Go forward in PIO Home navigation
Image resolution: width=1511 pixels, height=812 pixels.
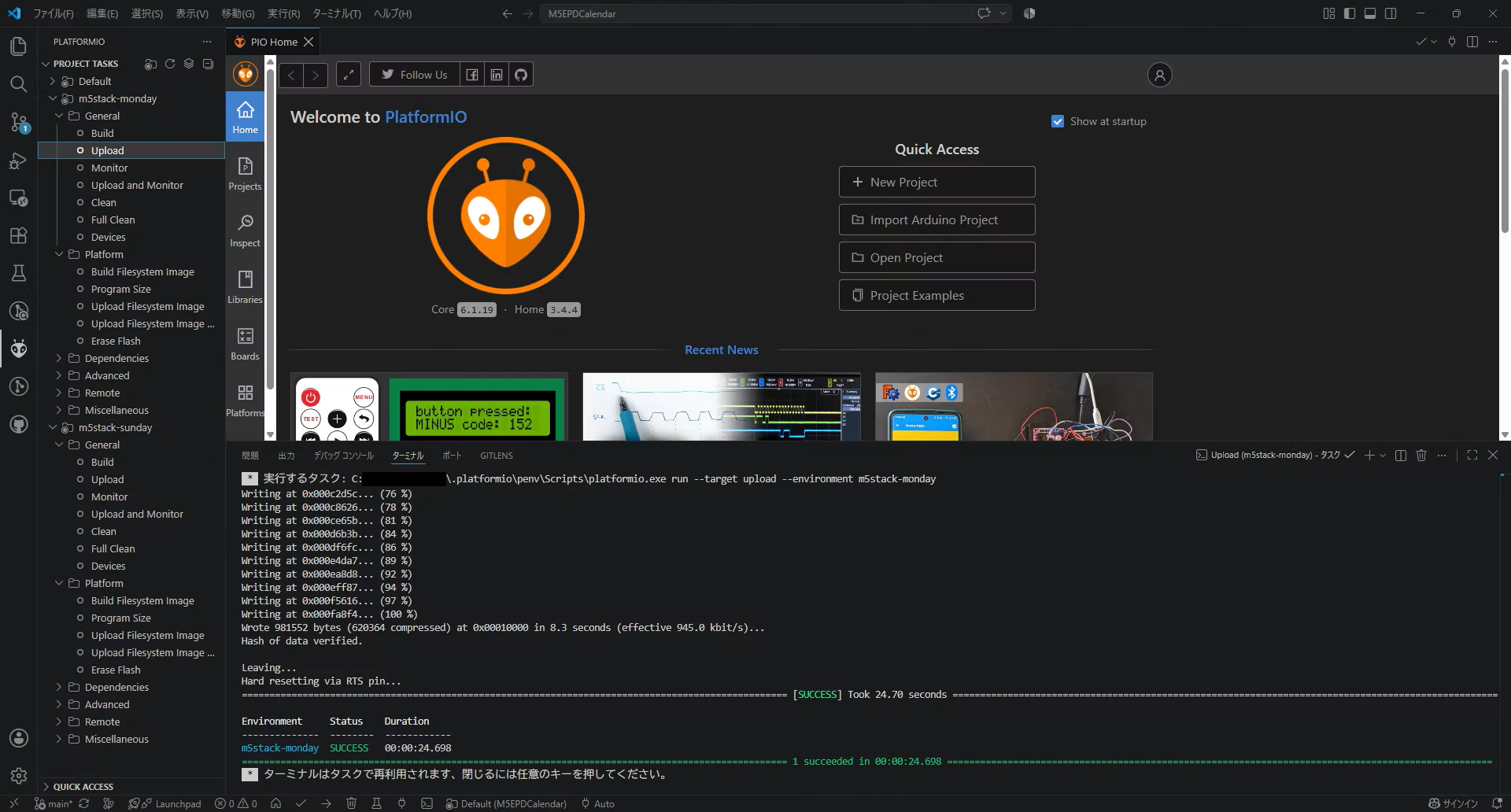[x=316, y=75]
